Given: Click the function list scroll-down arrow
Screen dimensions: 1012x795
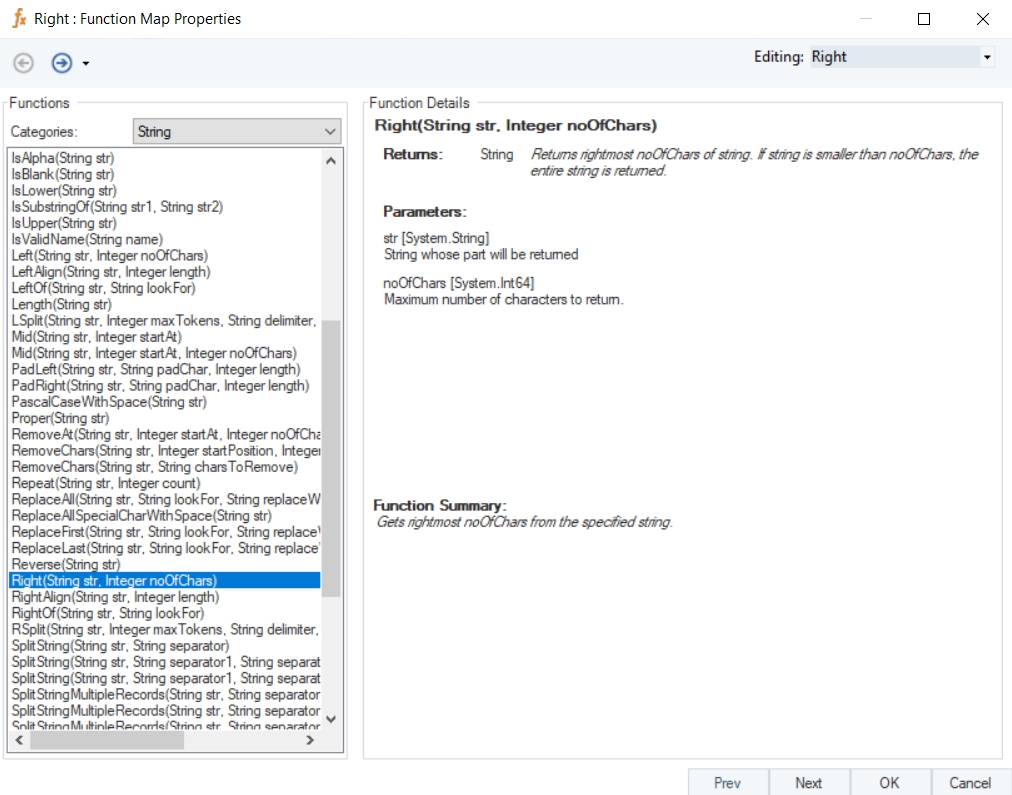Looking at the screenshot, I should (331, 719).
